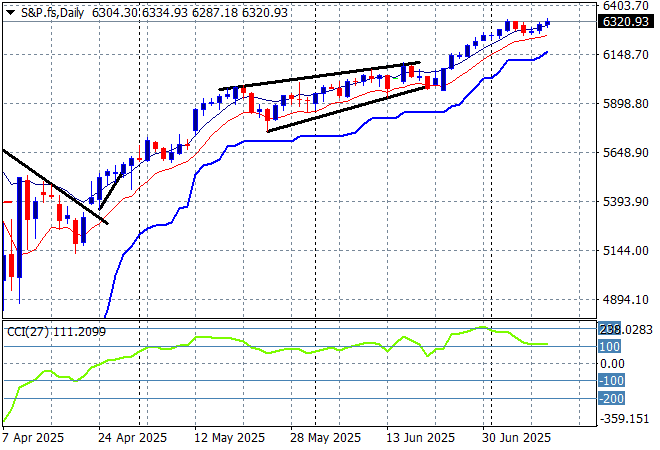This screenshot has height=450, width=660.
Task: Click the CCI -100 level label
Action: (x=612, y=381)
